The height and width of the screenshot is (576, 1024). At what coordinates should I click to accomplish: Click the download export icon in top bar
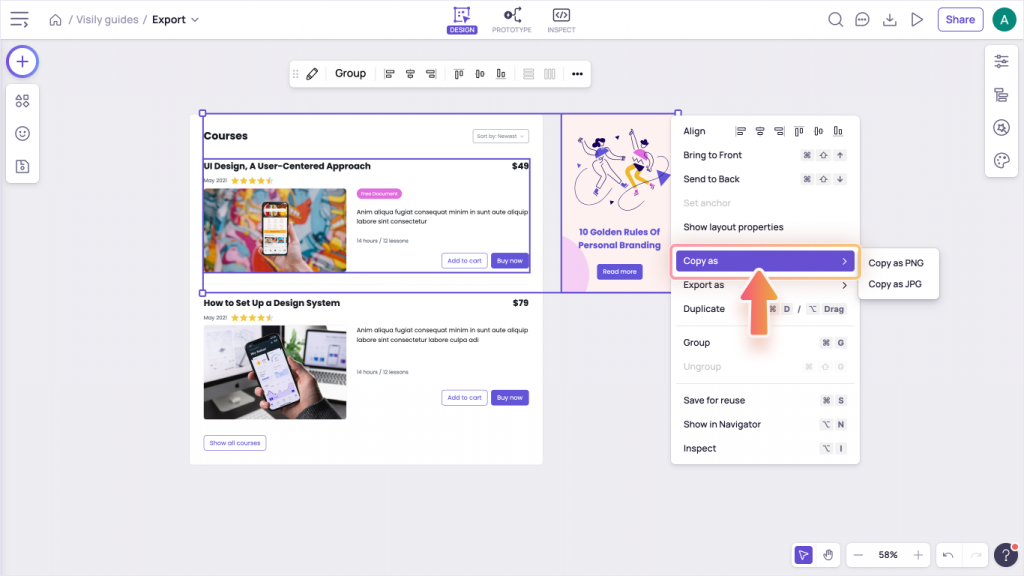point(889,20)
